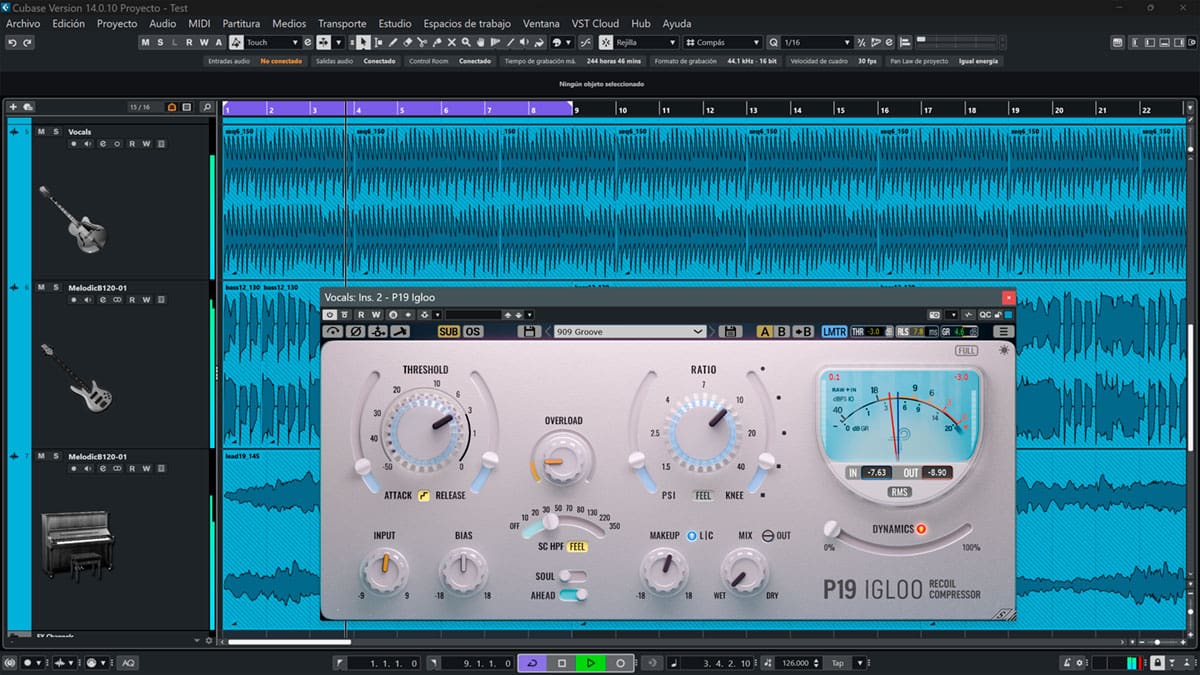
Task: Open the 15 / 16 track visibility filter
Action: tap(140, 107)
